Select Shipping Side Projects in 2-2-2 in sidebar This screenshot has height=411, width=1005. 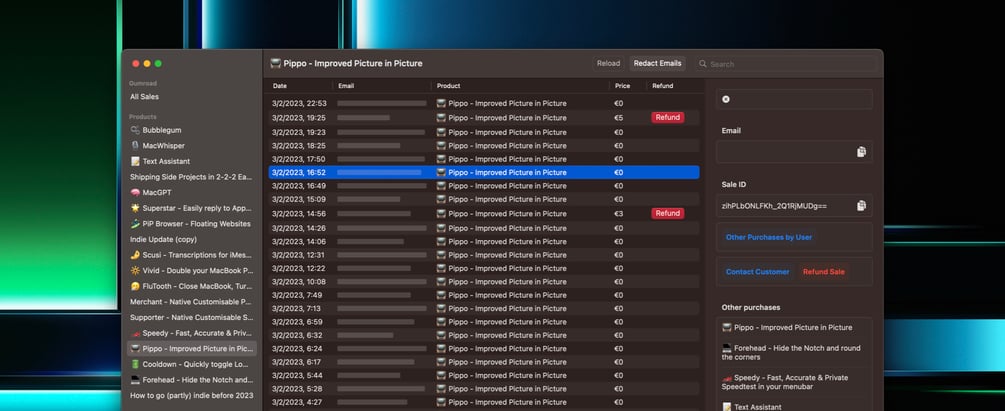tap(191, 177)
